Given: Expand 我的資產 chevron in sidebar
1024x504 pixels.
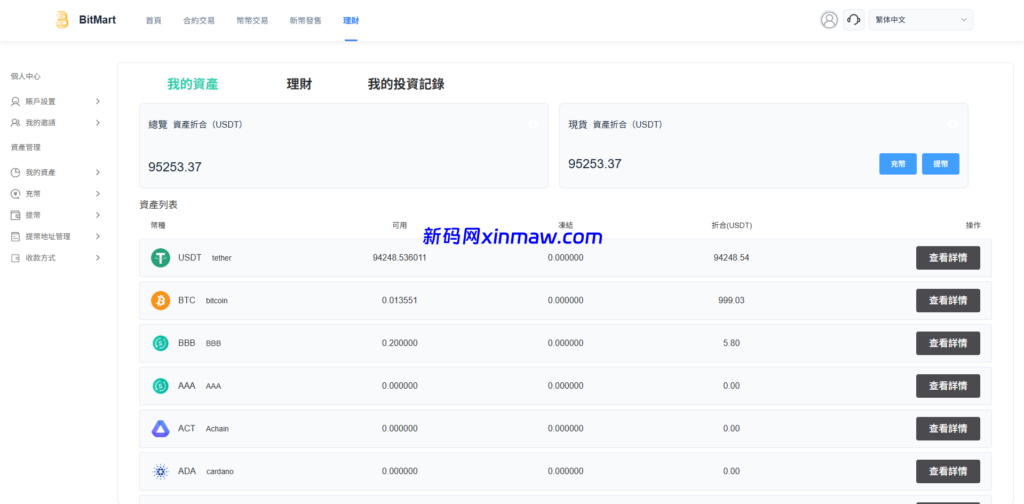Looking at the screenshot, I should pyautogui.click(x=97, y=172).
